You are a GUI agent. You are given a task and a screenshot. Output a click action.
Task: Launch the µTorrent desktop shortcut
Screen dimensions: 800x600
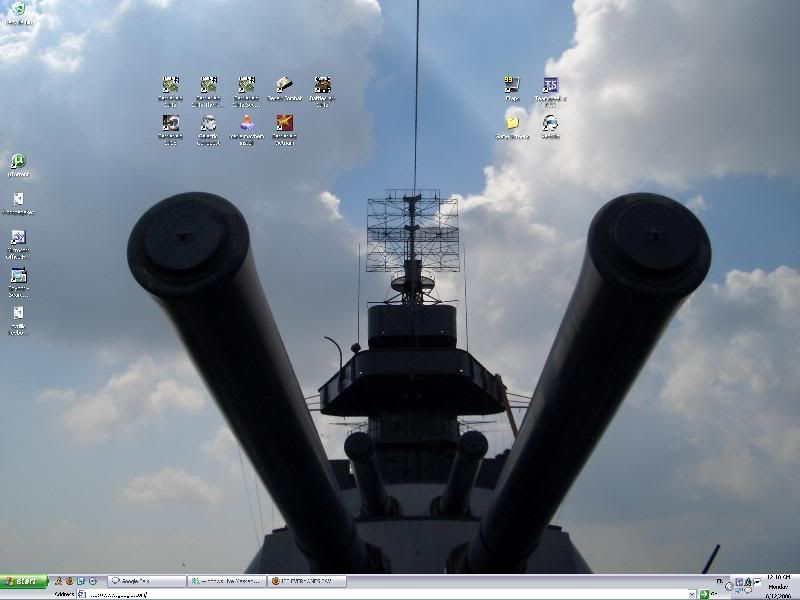18,166
